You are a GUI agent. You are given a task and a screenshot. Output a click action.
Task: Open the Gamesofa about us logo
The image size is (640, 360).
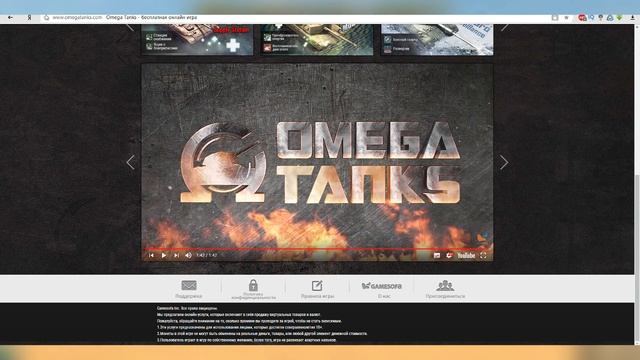[x=382, y=286]
